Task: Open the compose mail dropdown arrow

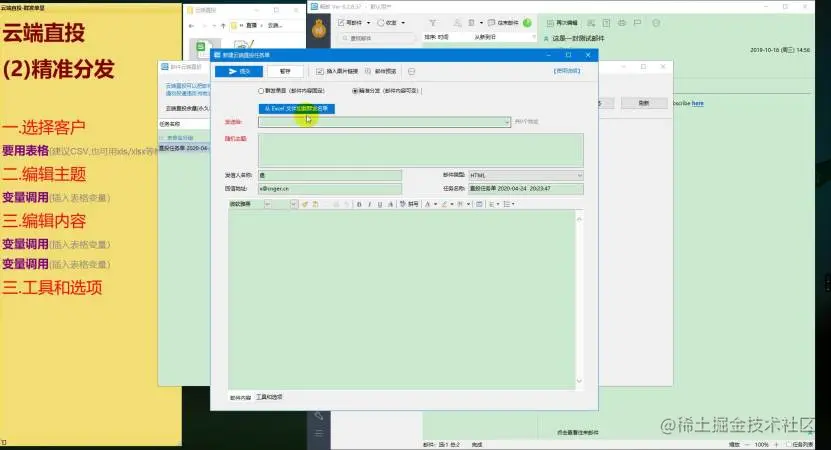Action: coord(368,23)
